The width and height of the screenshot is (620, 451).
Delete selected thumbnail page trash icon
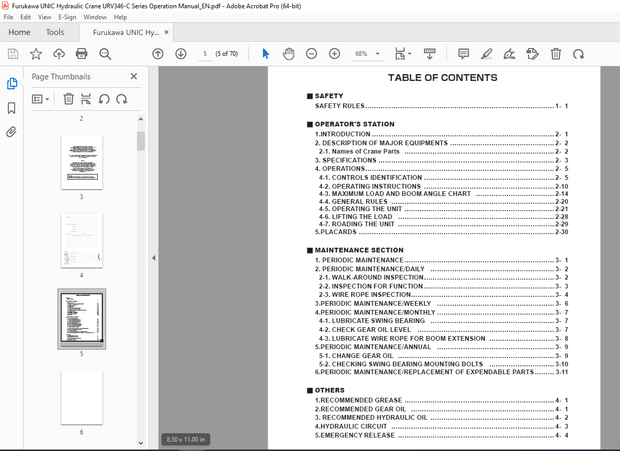[x=68, y=99]
